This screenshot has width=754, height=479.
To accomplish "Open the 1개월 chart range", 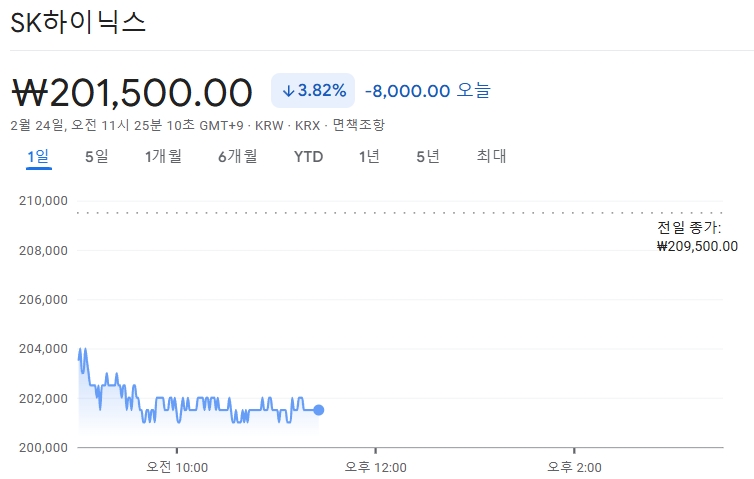I will click(163, 156).
